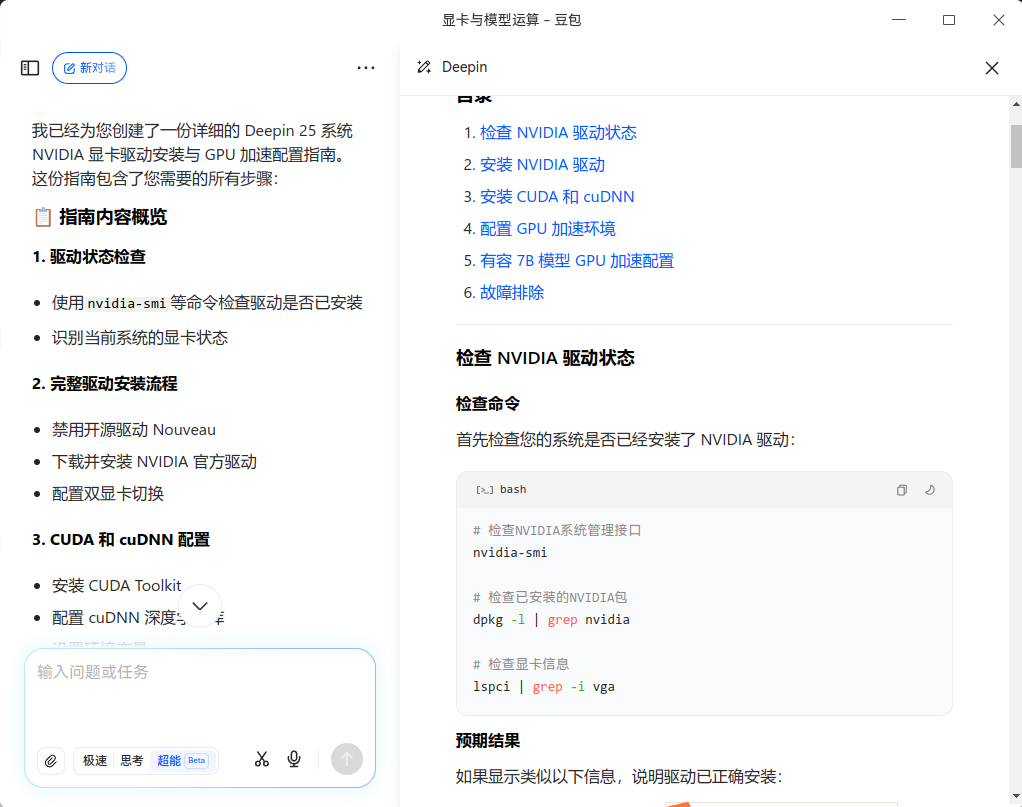The width and height of the screenshot is (1022, 807).
Task: Attach a file with the paperclip icon
Action: 51,760
